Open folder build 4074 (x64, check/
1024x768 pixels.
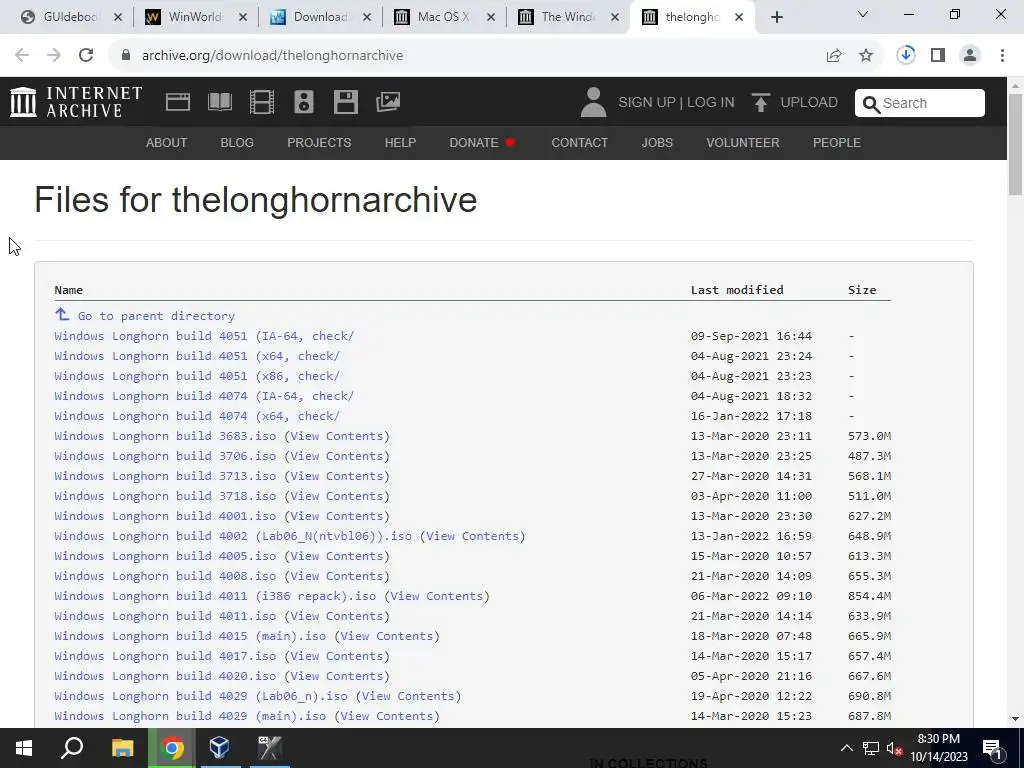tap(197, 416)
